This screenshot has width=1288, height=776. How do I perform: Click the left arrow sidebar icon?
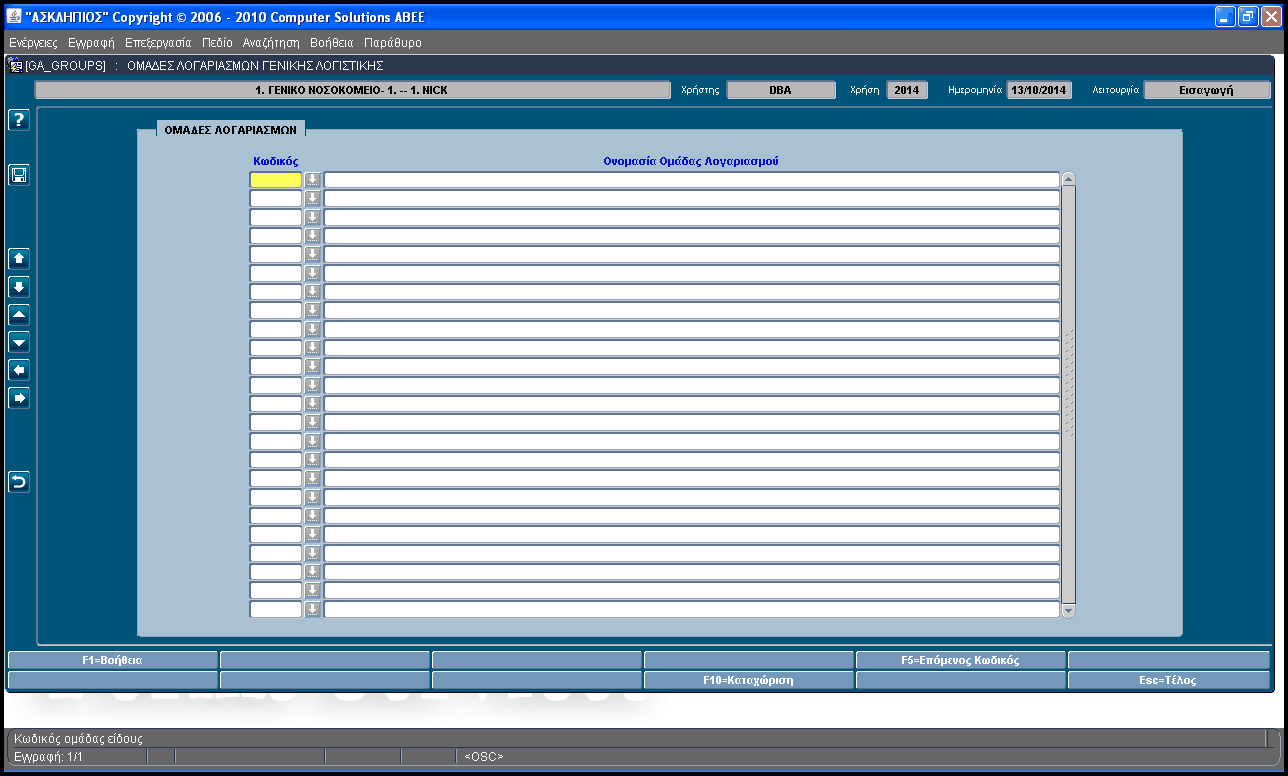tap(18, 370)
